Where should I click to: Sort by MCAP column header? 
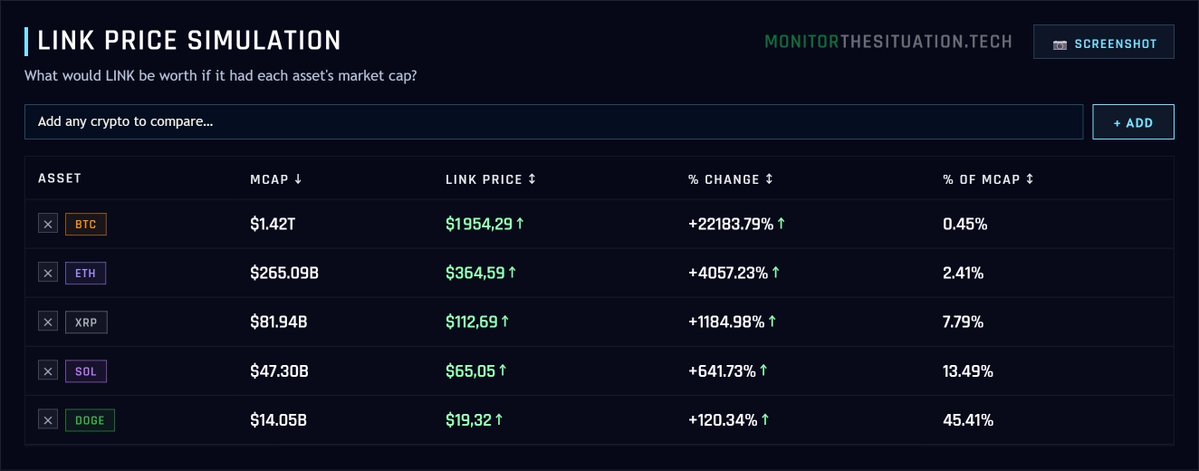(x=276, y=179)
